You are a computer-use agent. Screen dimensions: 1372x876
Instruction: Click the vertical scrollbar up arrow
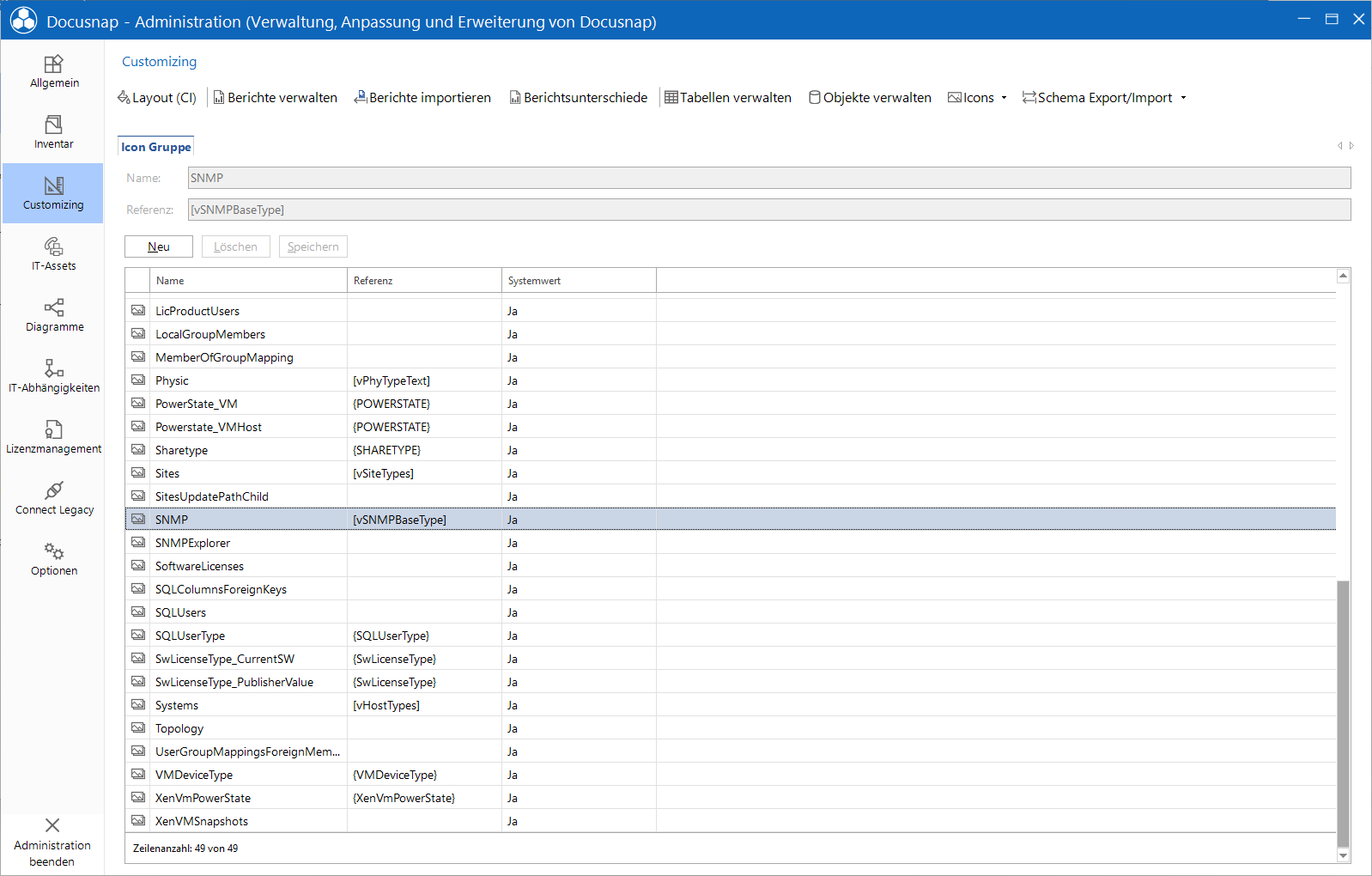tap(1343, 276)
